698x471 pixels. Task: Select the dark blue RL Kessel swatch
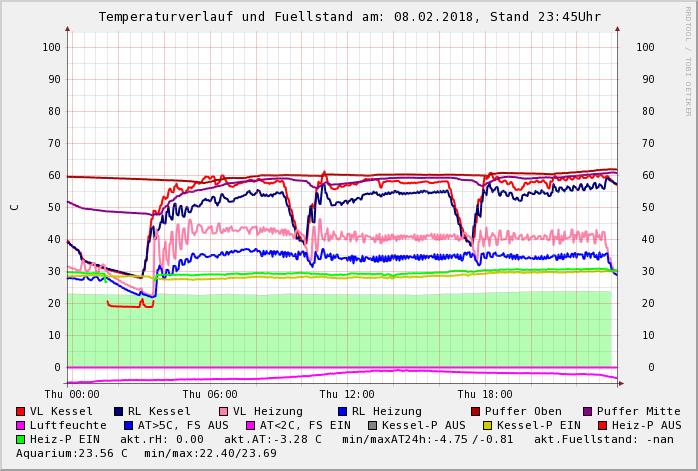(119, 411)
